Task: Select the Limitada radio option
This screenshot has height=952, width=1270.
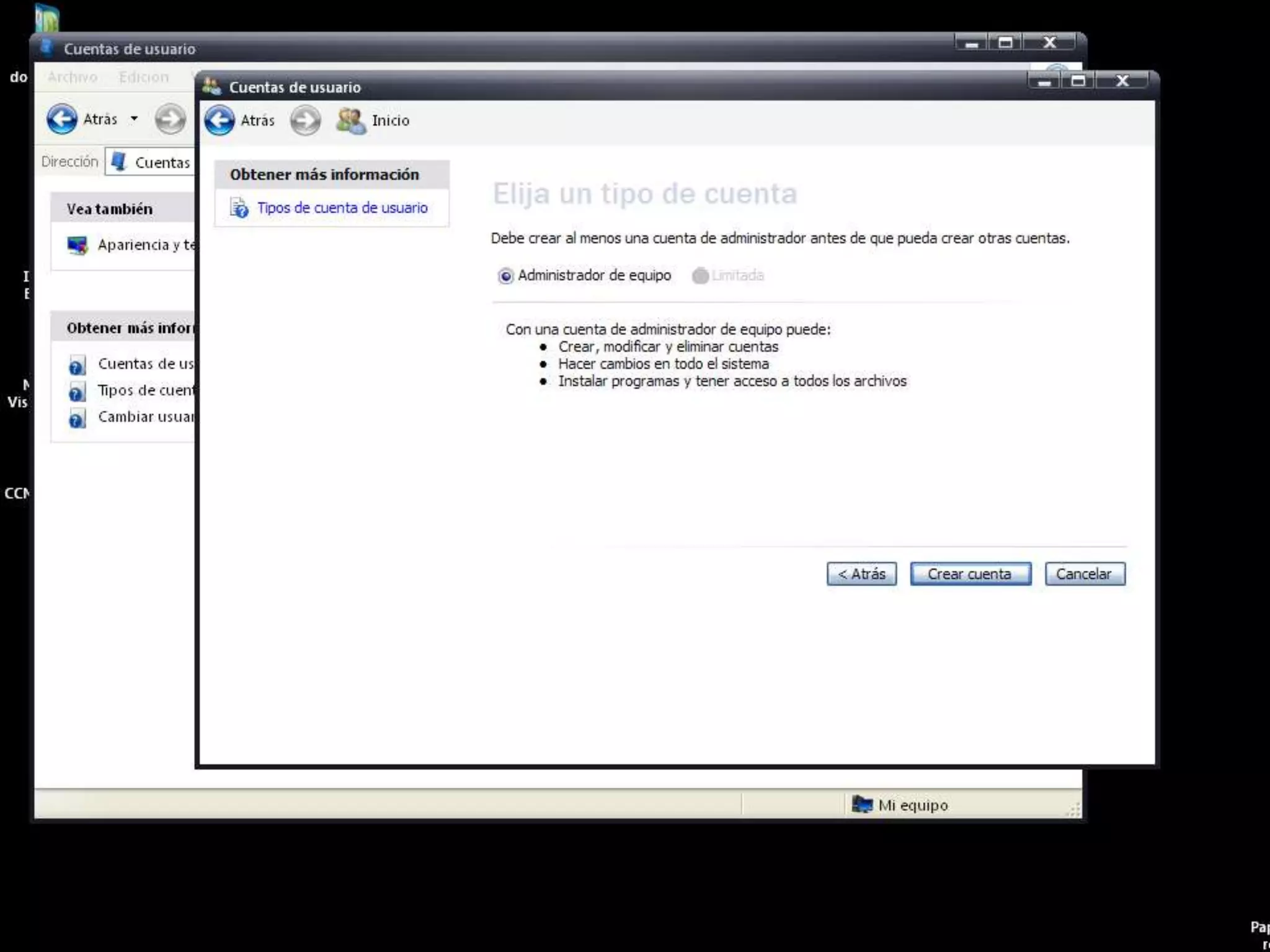Action: 700,276
